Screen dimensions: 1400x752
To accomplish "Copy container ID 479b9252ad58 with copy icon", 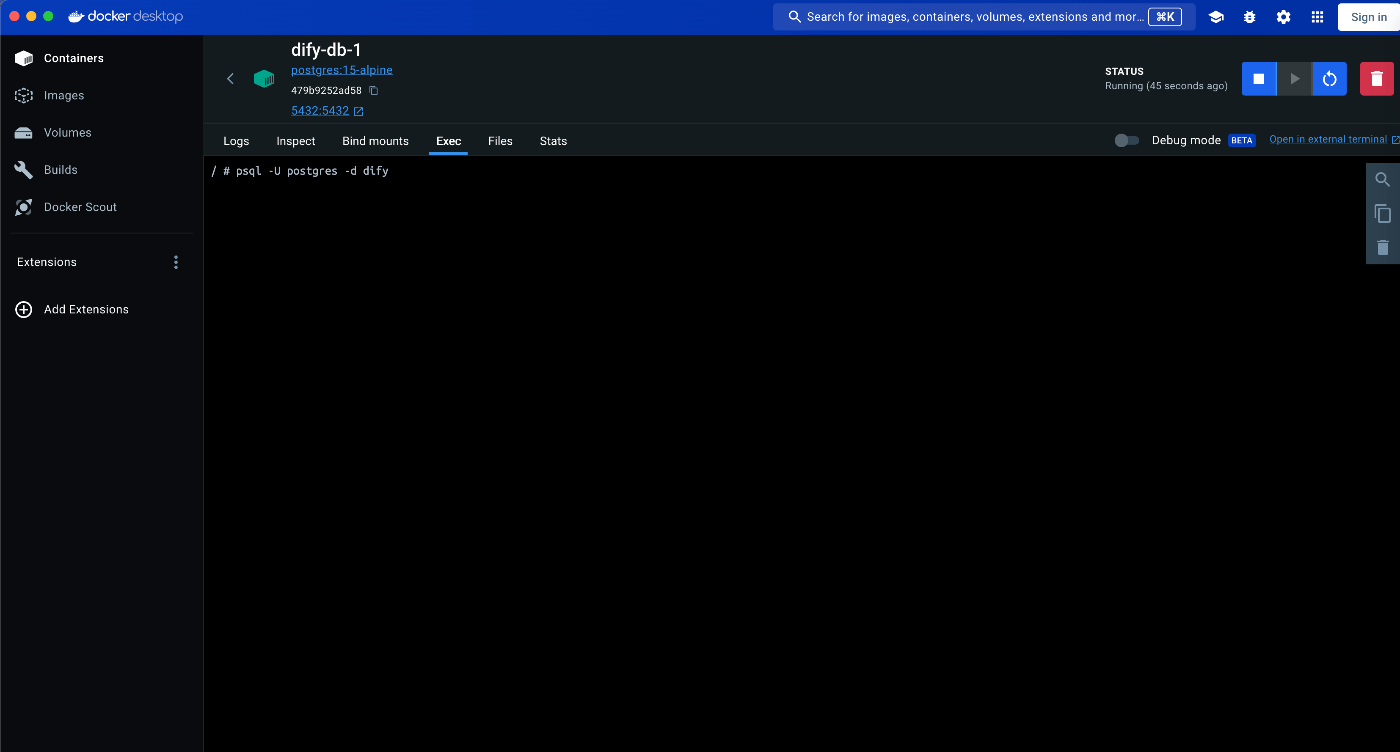I will click(374, 90).
